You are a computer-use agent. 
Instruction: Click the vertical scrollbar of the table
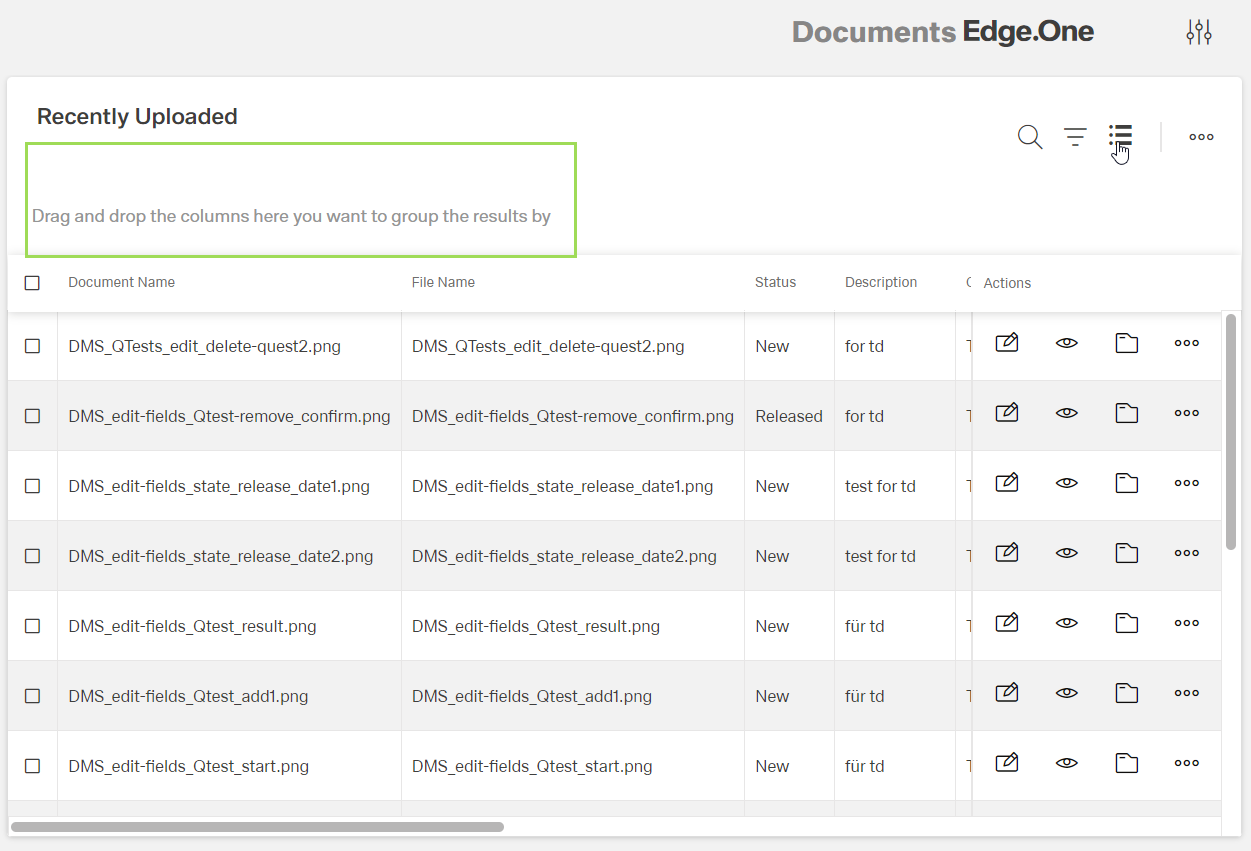[1231, 430]
